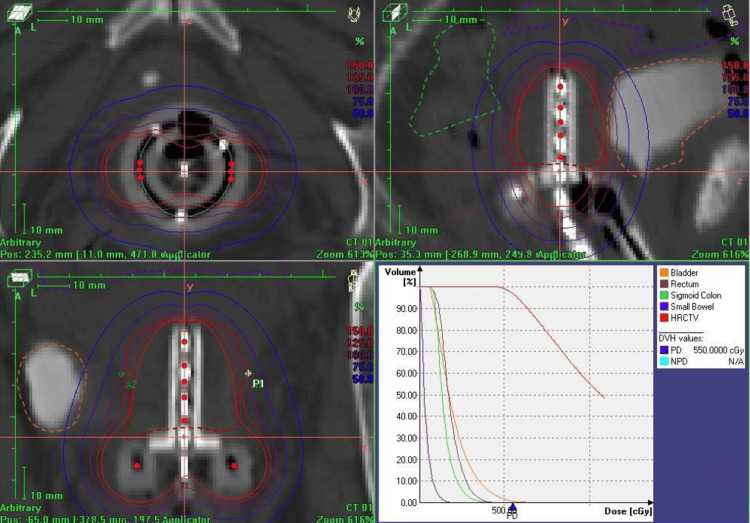Image resolution: width=750 pixels, height=523 pixels.
Task: Click the 150.0 isodose level in the axial view
Action: (x=360, y=65)
